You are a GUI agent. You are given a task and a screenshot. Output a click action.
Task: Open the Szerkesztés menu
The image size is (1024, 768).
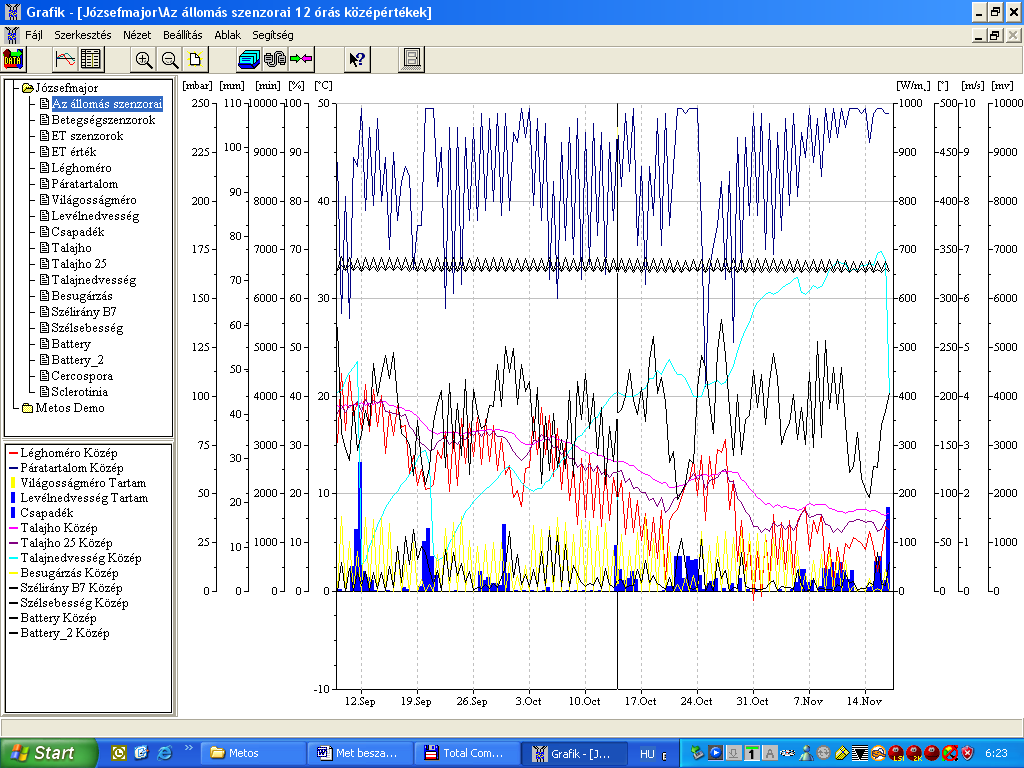coord(82,35)
